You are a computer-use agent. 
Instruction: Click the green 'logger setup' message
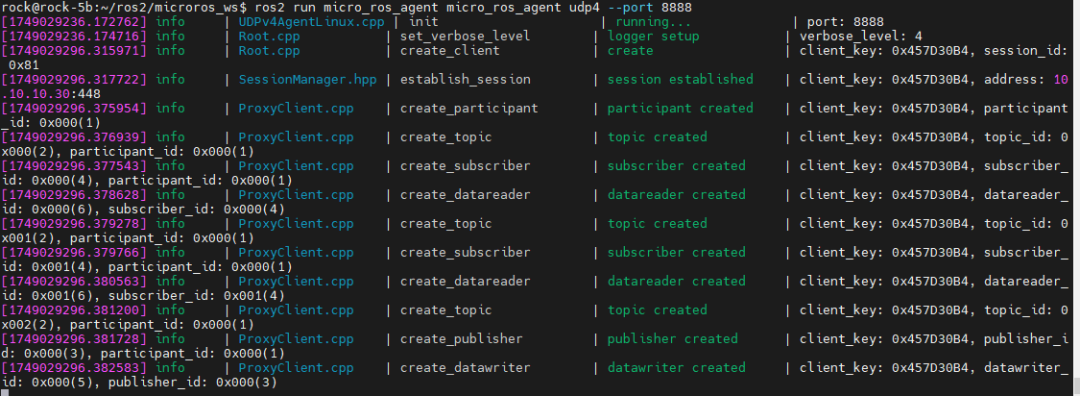[653, 36]
